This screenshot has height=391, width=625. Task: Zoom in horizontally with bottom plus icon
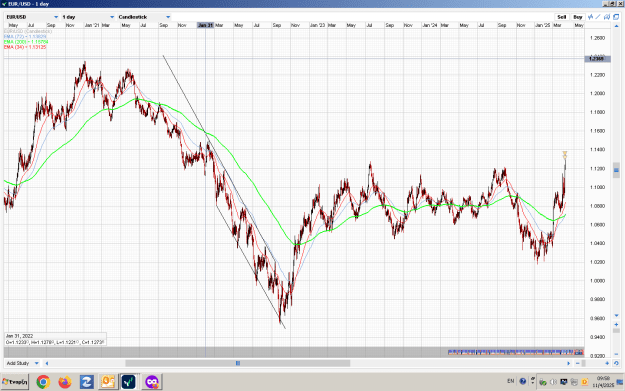point(607,363)
